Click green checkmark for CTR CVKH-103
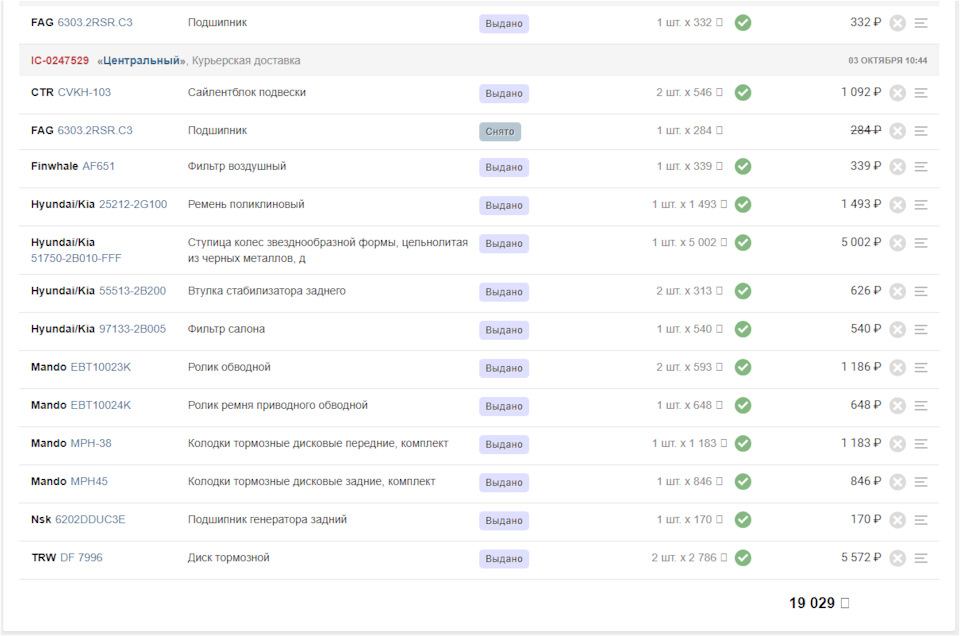The width and height of the screenshot is (960, 636). click(x=743, y=92)
